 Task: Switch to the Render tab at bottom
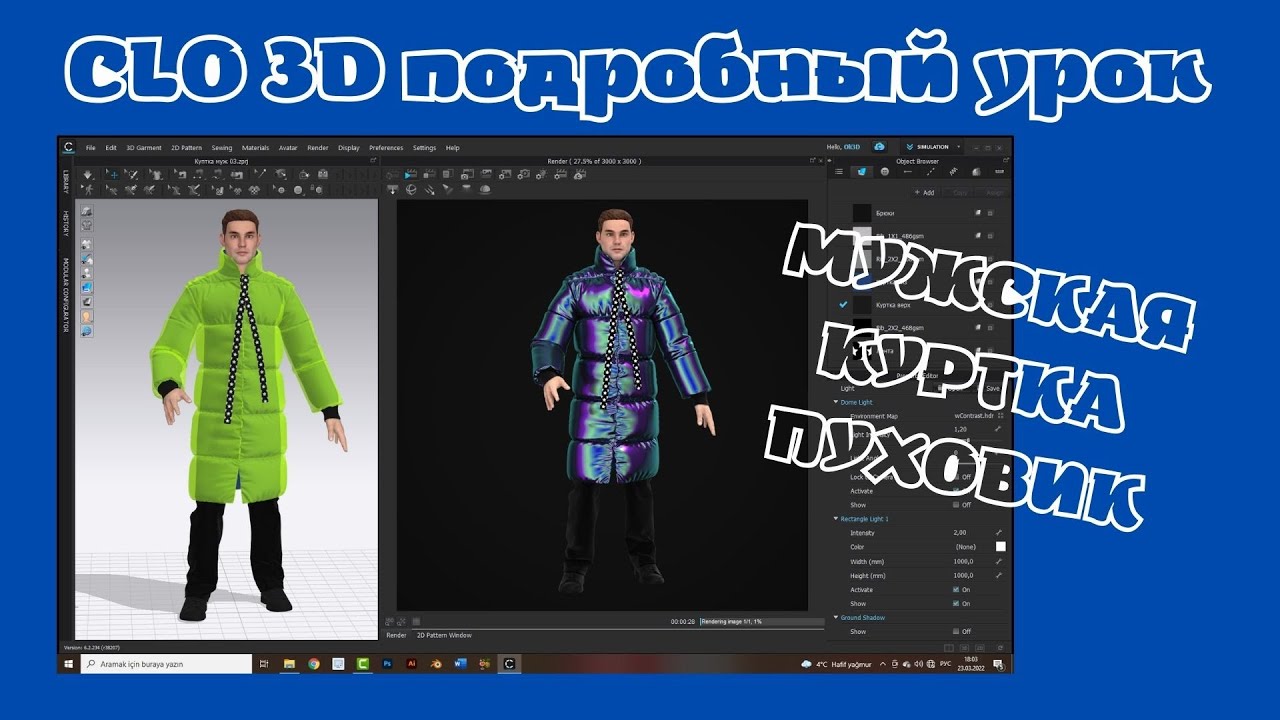pyautogui.click(x=396, y=635)
